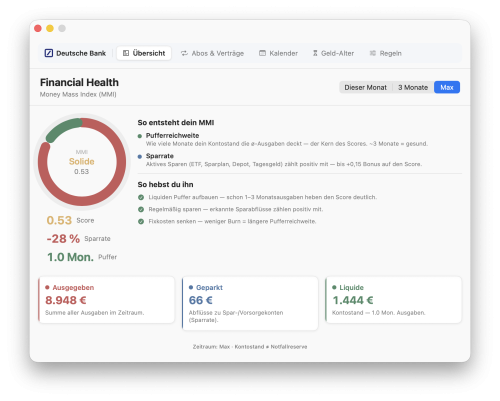
Task: Open the Regeln tab
Action: (385, 53)
